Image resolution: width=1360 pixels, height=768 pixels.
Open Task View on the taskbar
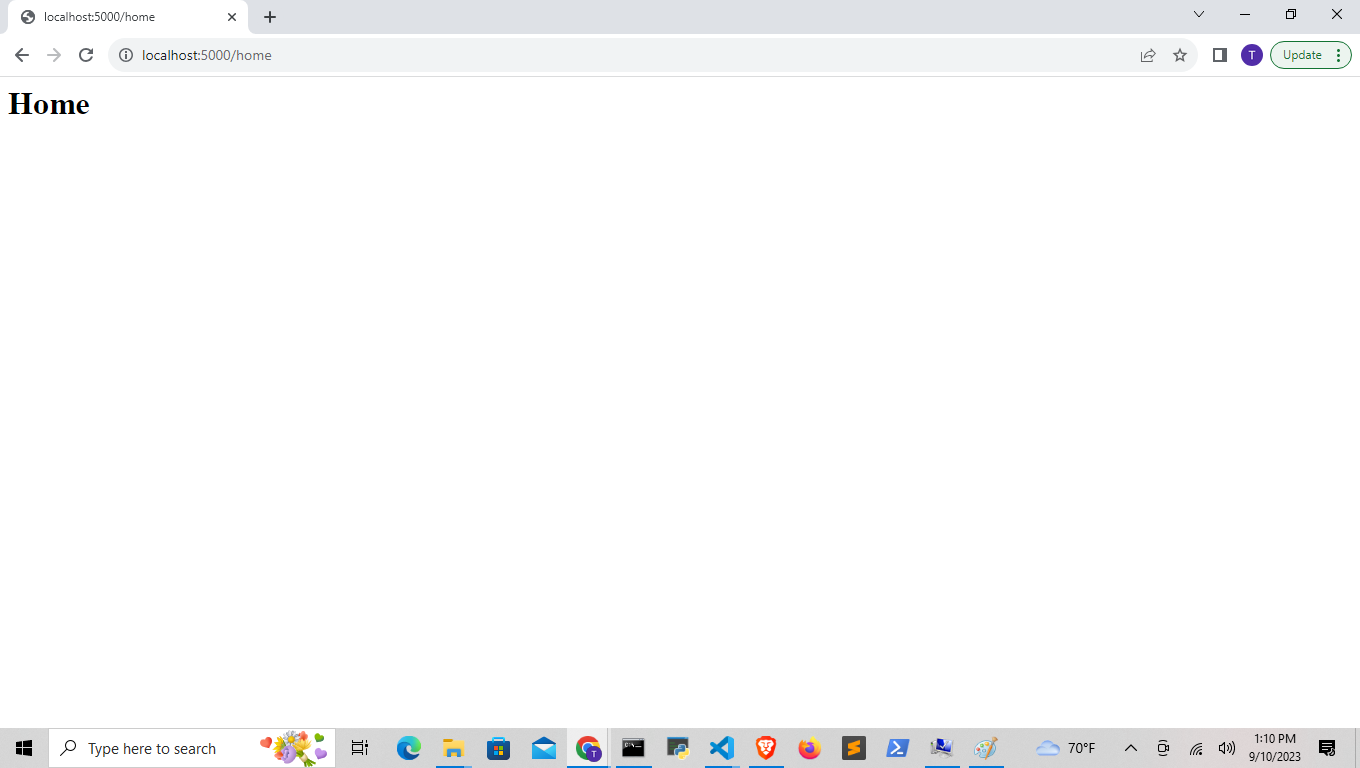360,748
